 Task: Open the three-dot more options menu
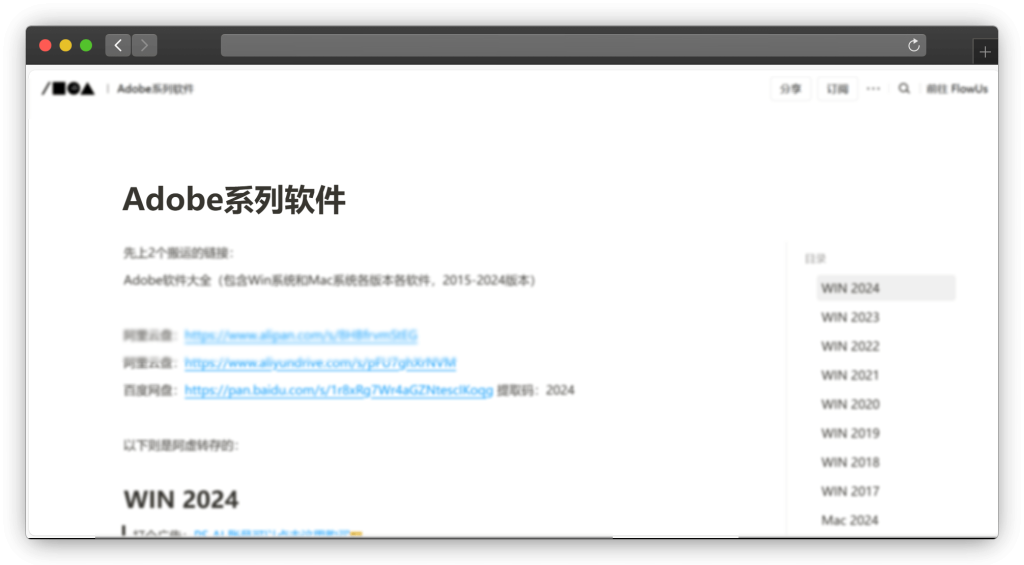(x=873, y=88)
